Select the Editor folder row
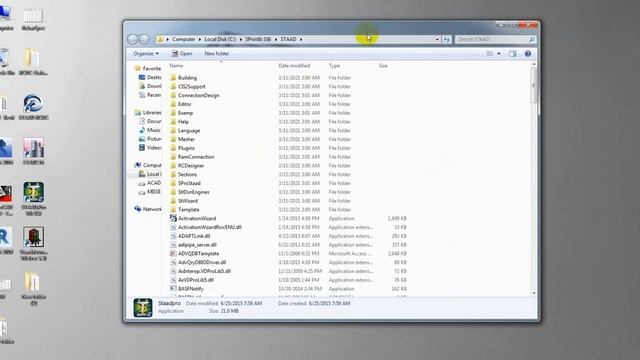Image resolution: width=640 pixels, height=360 pixels. pos(288,104)
